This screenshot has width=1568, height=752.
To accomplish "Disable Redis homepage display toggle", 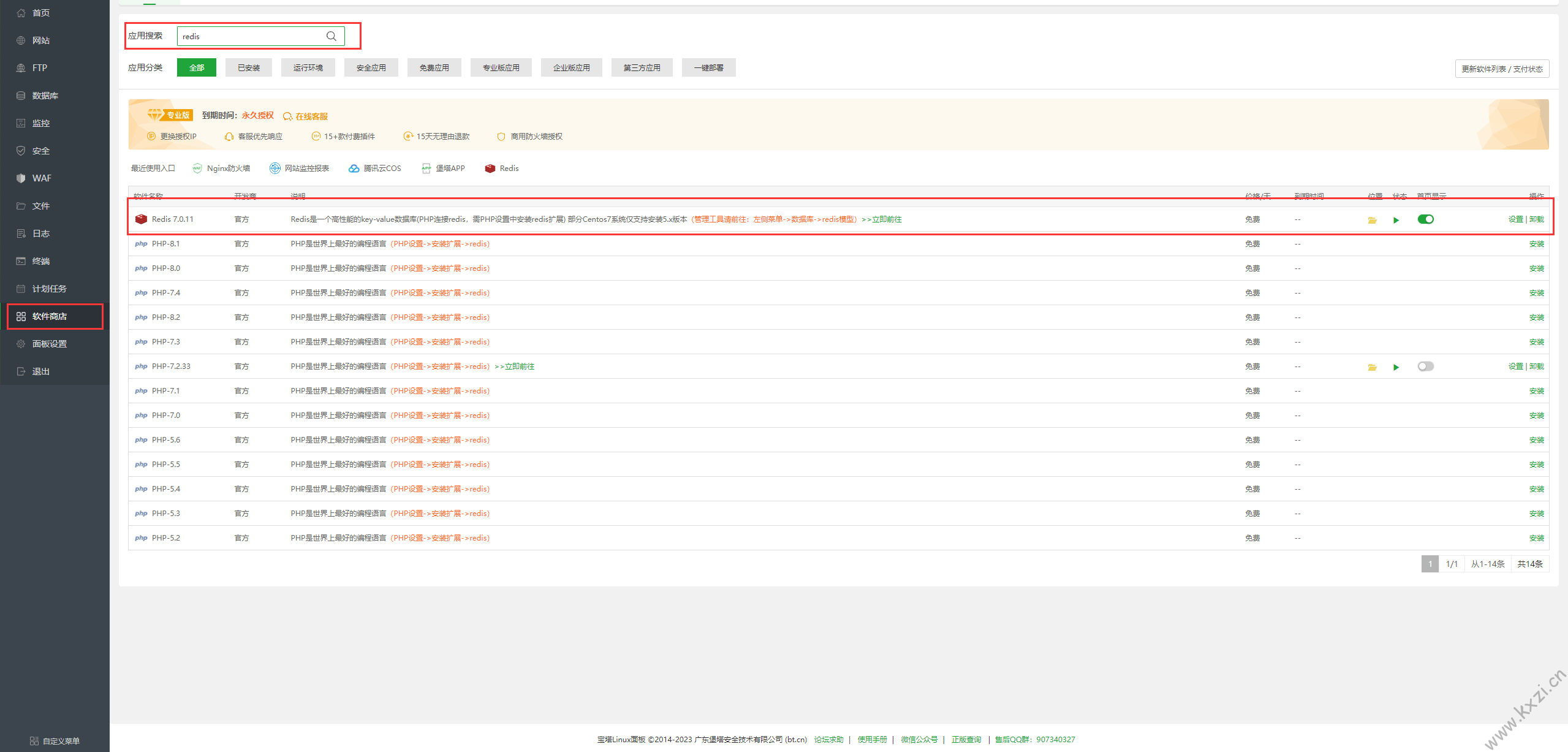I will point(1425,219).
